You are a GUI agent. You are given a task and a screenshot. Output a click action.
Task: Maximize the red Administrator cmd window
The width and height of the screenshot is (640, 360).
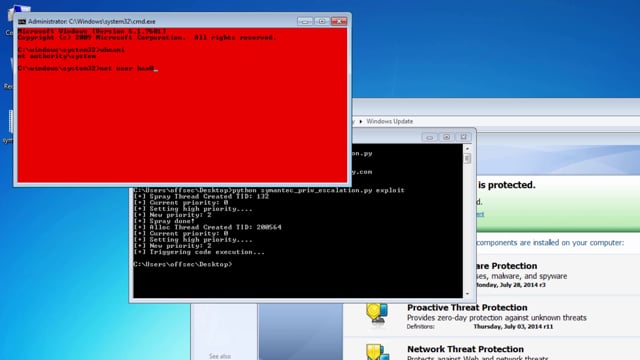tap(322, 21)
